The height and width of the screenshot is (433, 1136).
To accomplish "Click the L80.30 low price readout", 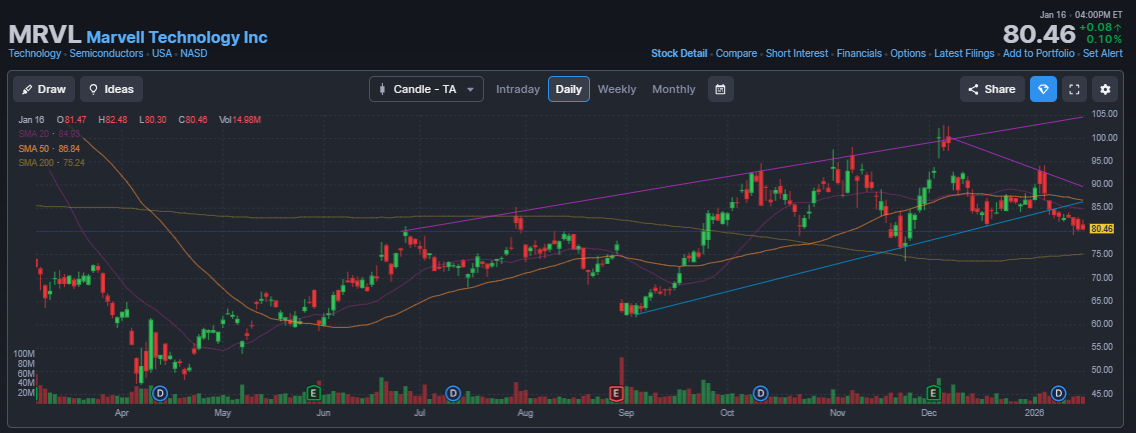I will (154, 119).
